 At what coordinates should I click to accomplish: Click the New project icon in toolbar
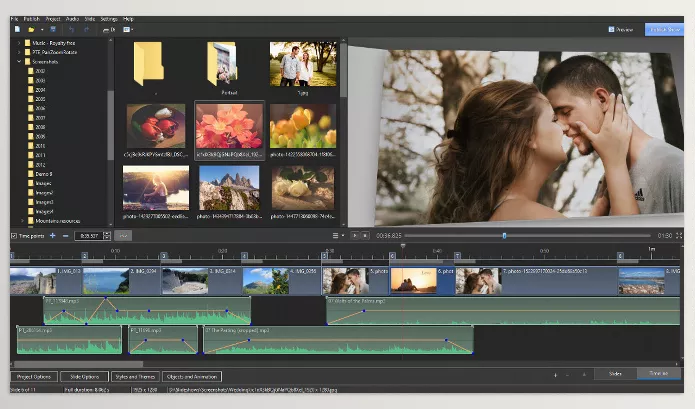pos(17,29)
